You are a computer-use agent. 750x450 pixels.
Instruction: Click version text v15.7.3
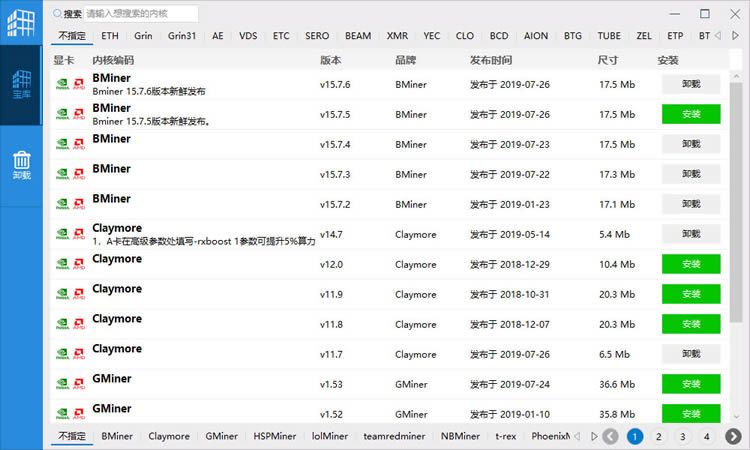pyautogui.click(x=335, y=175)
